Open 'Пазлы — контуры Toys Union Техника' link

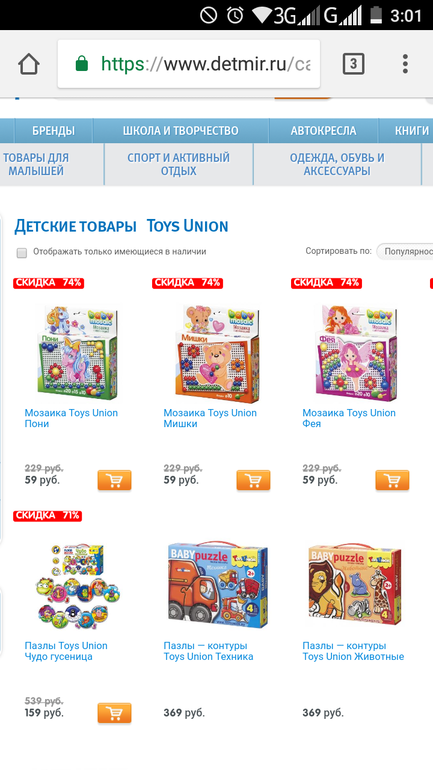208,651
